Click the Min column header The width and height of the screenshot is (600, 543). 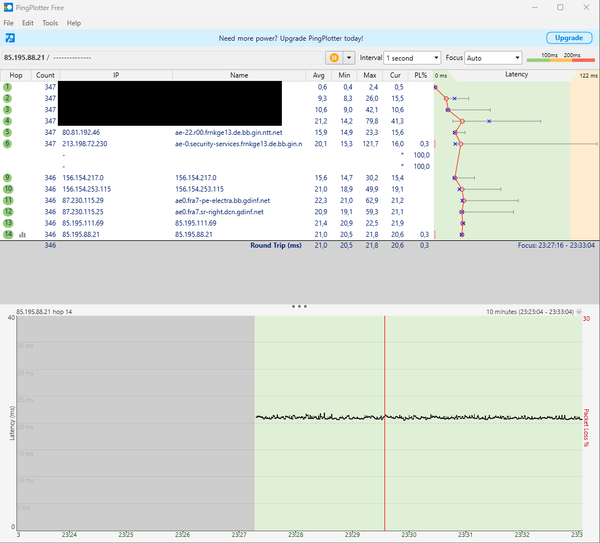(x=344, y=75)
